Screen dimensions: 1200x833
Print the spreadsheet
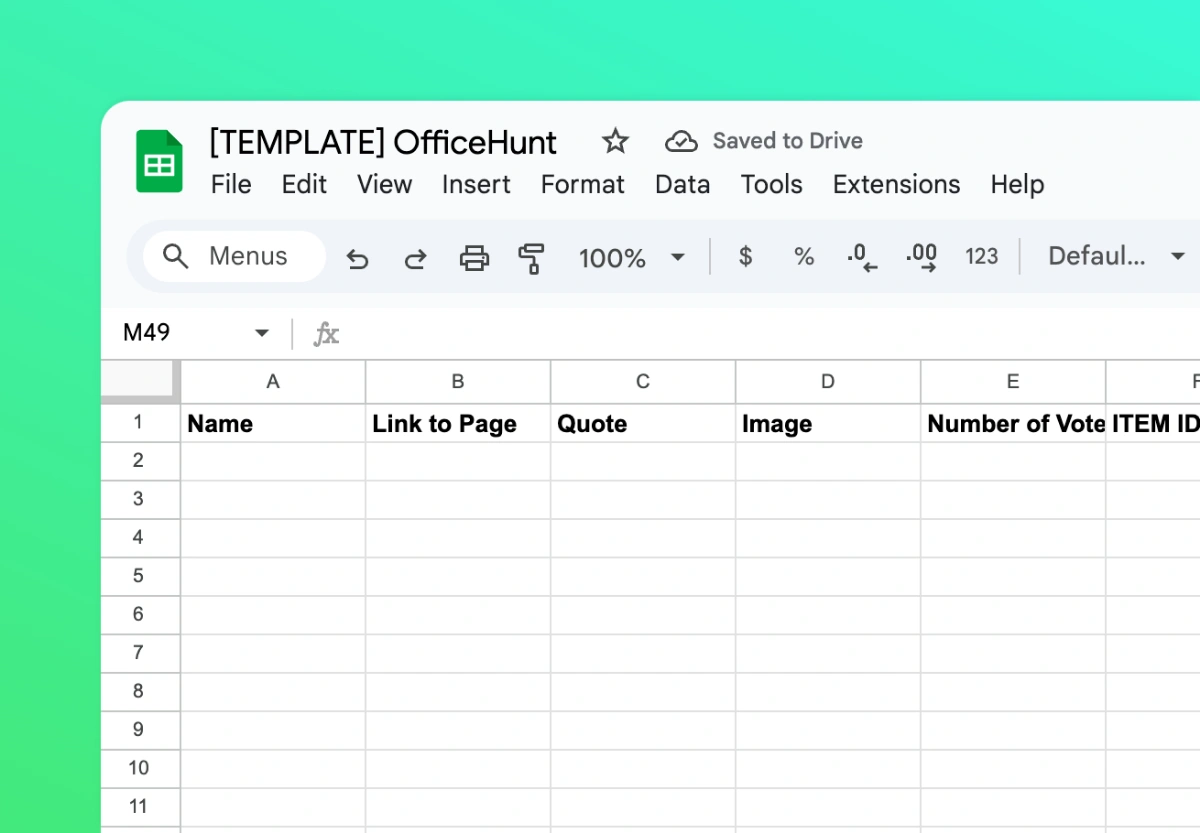474,258
